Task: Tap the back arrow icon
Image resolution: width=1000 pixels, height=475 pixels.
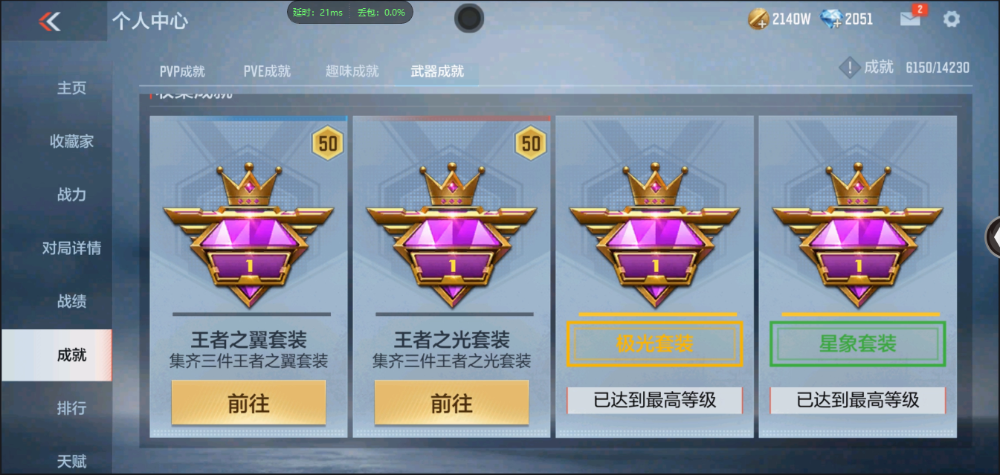Action: 49,21
